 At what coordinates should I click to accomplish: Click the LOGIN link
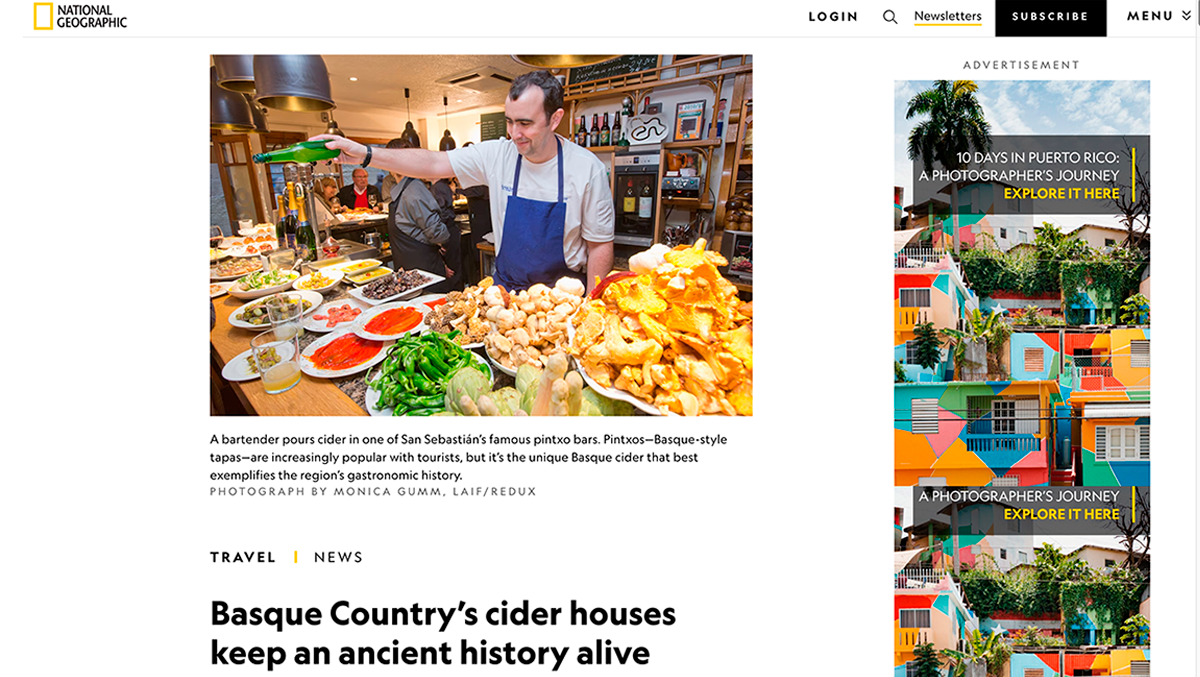(x=833, y=17)
